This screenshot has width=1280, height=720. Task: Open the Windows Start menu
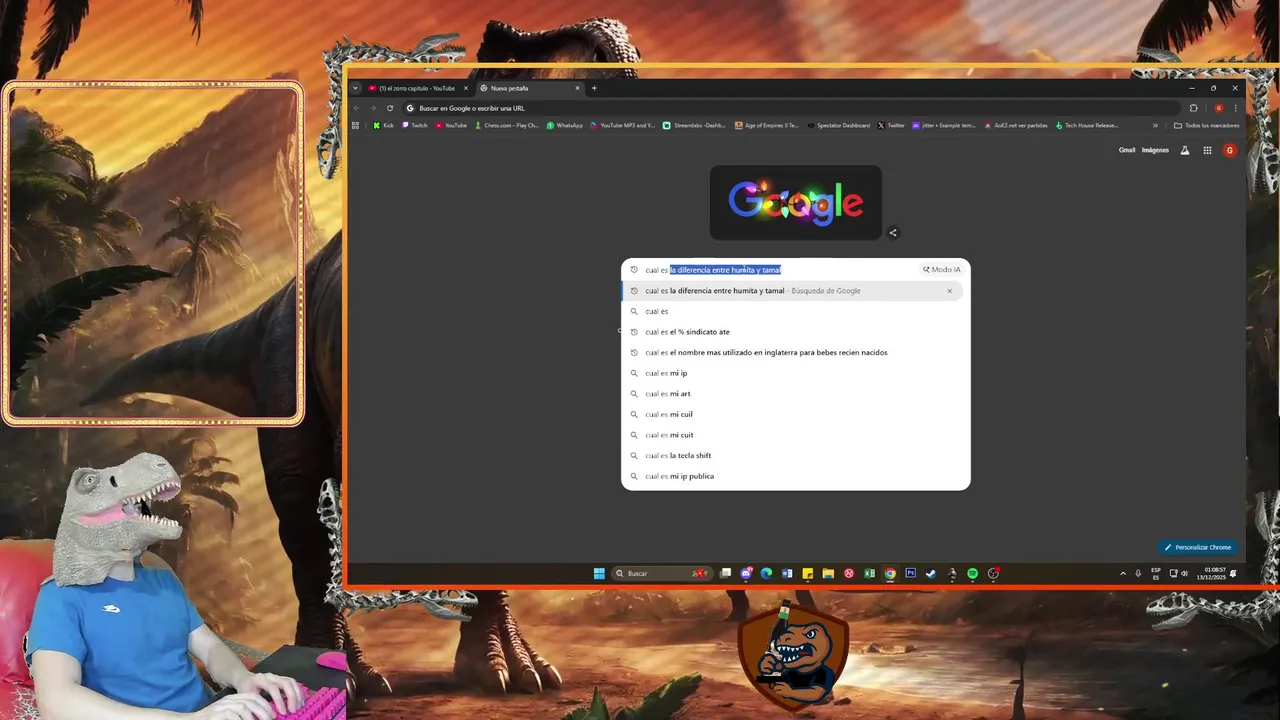point(599,573)
